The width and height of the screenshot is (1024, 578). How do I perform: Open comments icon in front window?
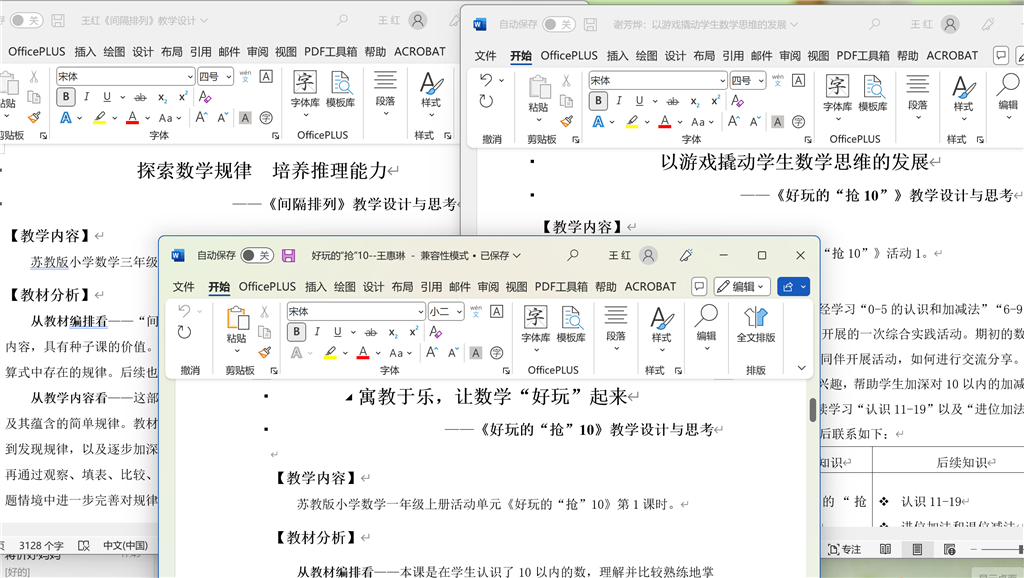tap(699, 287)
